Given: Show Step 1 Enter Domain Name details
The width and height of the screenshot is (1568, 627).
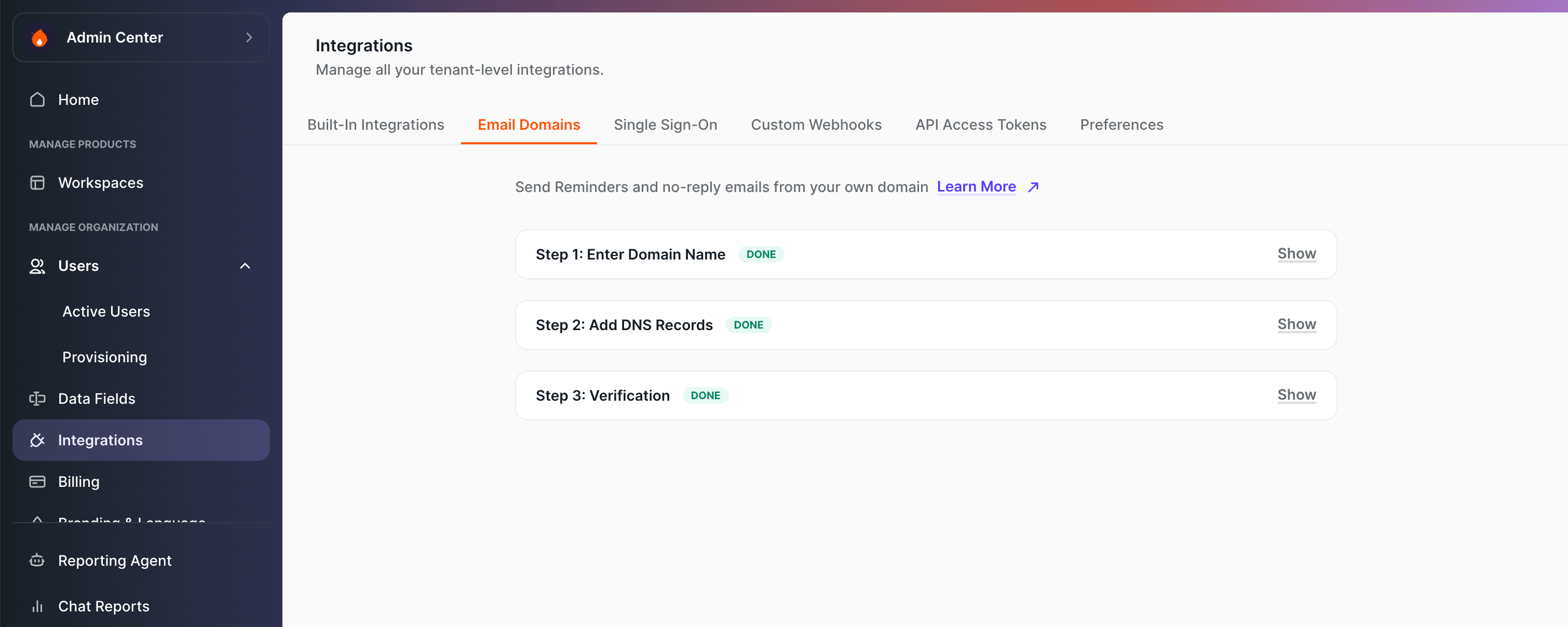Looking at the screenshot, I should (x=1296, y=254).
